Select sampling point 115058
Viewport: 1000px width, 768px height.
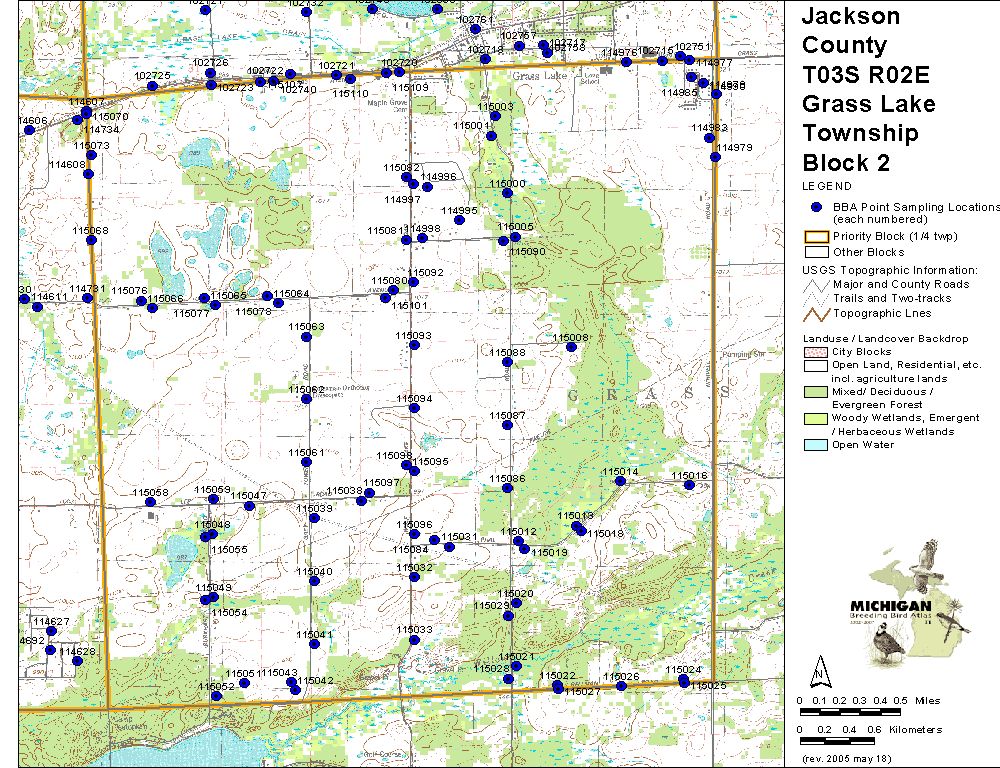pyautogui.click(x=151, y=503)
